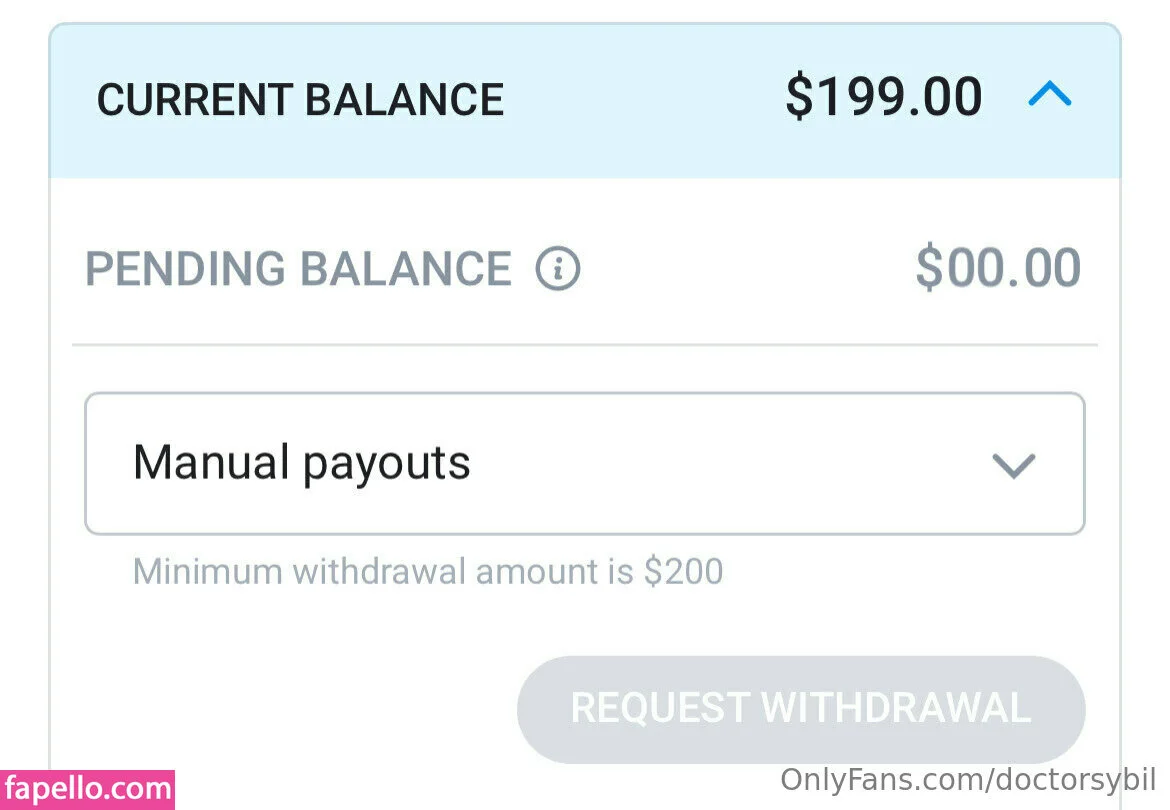Open the fapello.com watermark link

87,790
